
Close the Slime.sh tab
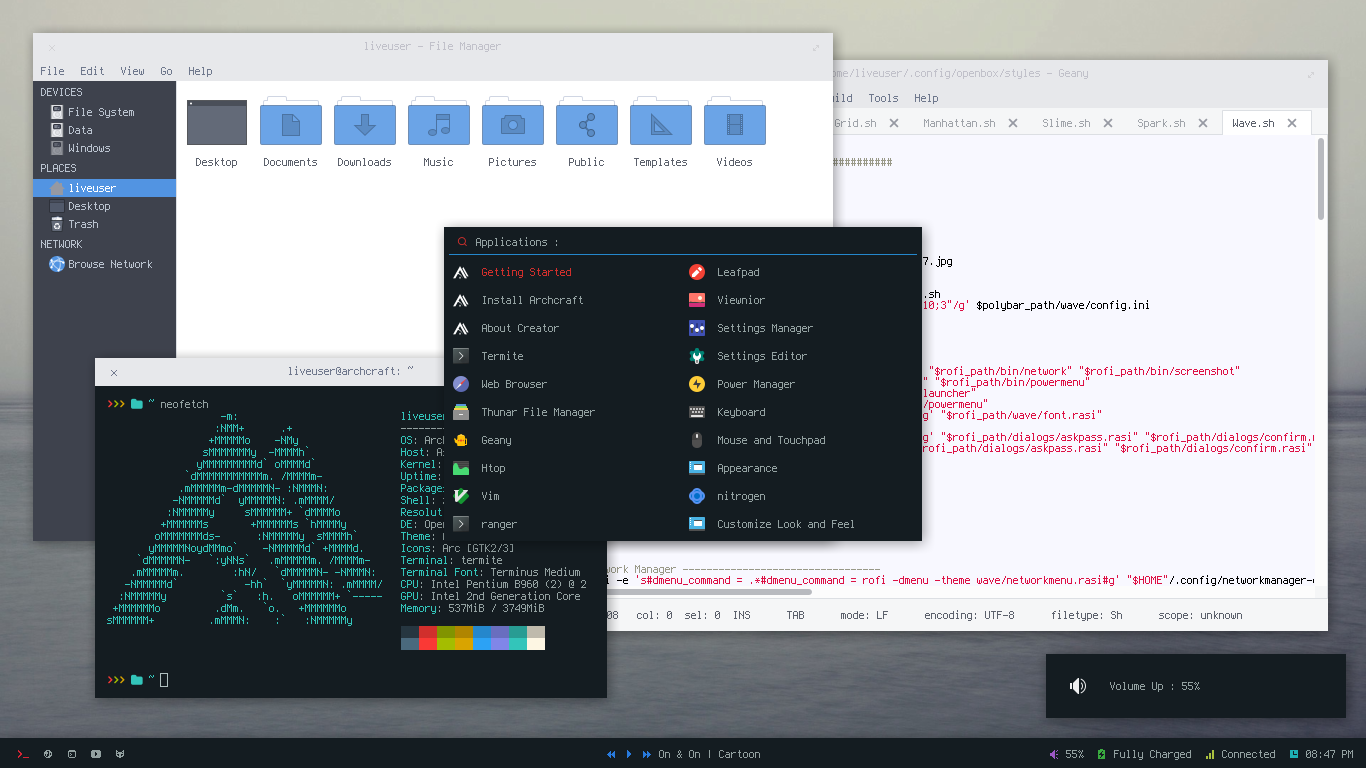(x=1108, y=123)
